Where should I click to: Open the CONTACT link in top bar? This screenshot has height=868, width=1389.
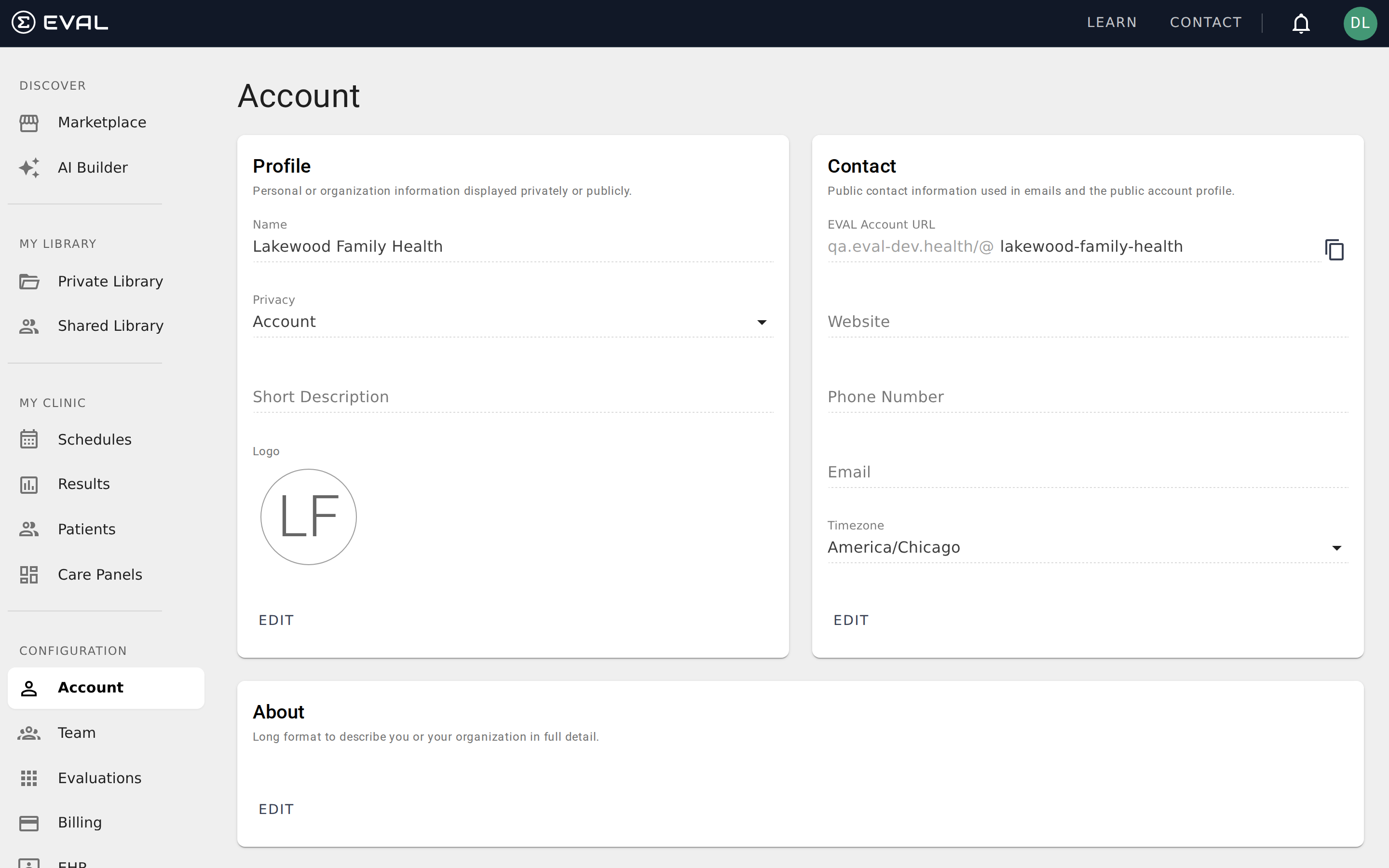click(1206, 22)
